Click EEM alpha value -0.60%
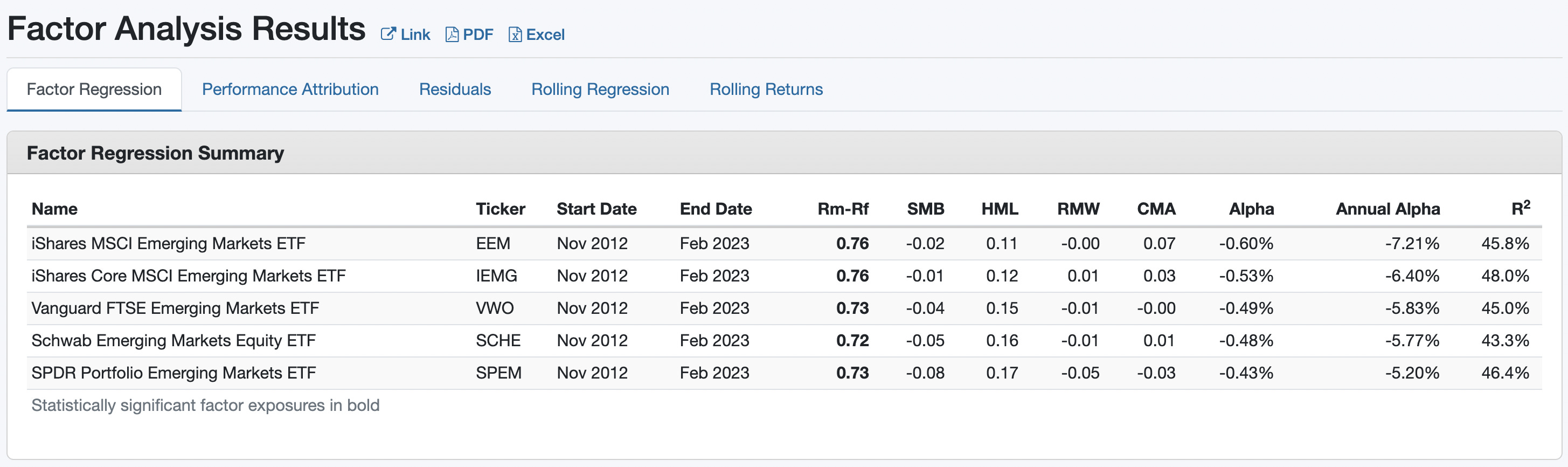The image size is (1568, 467). [x=1246, y=244]
